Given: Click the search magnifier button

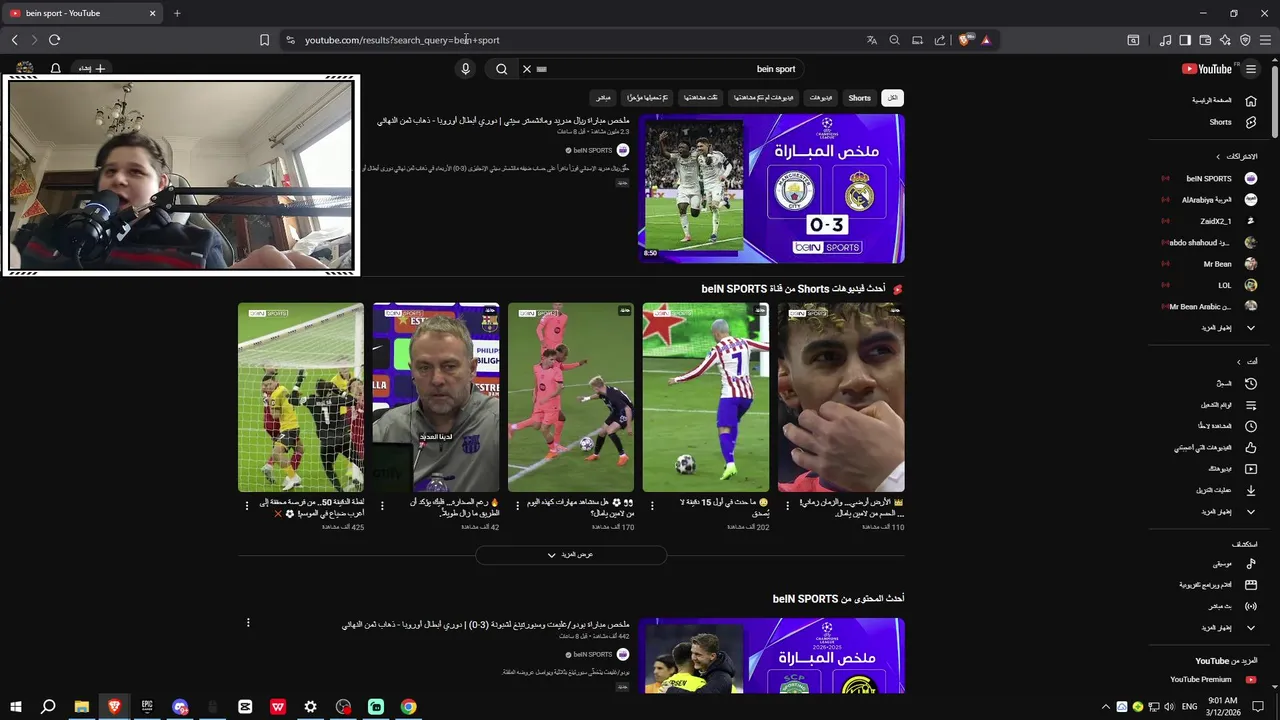Looking at the screenshot, I should pyautogui.click(x=502, y=69).
